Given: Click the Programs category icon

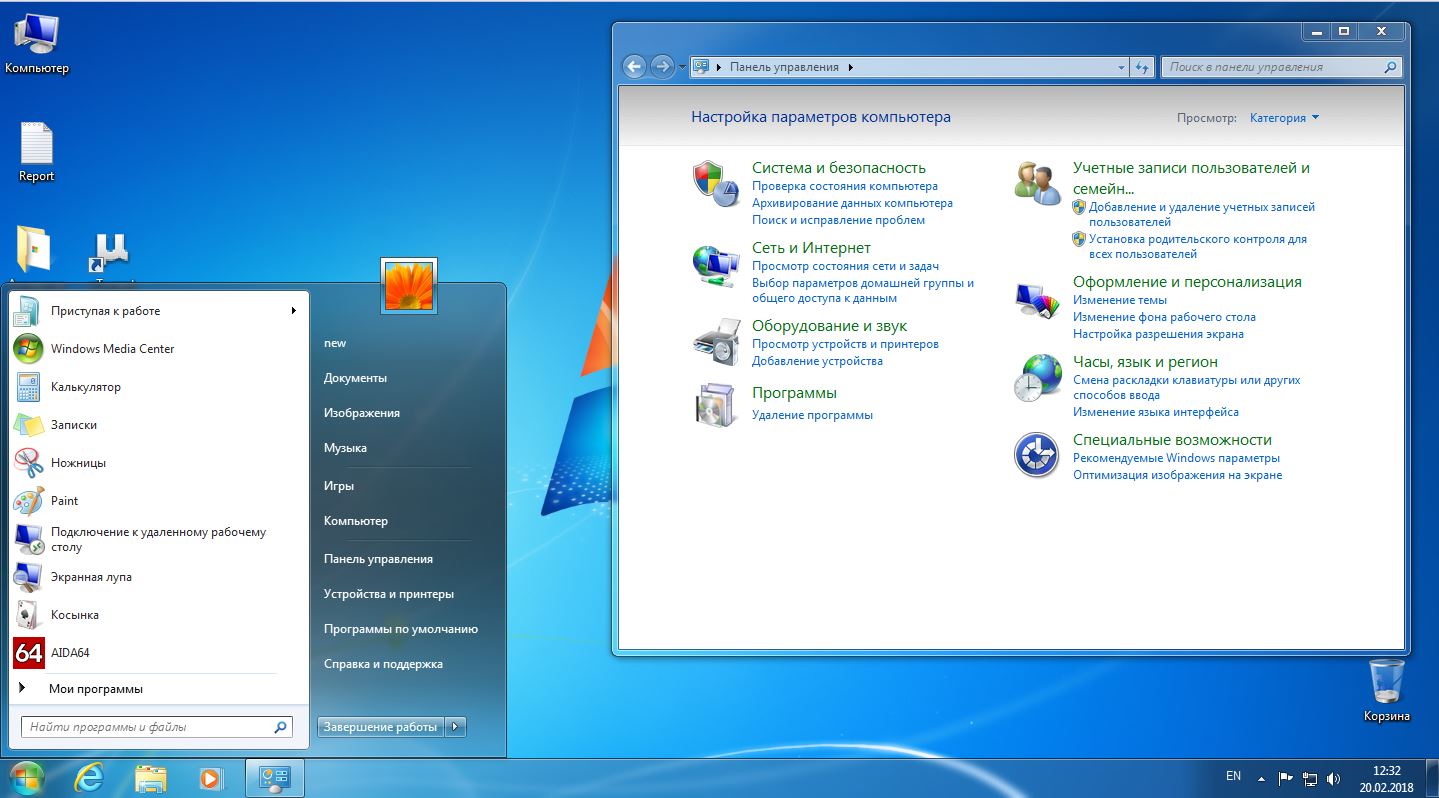Looking at the screenshot, I should tap(715, 404).
